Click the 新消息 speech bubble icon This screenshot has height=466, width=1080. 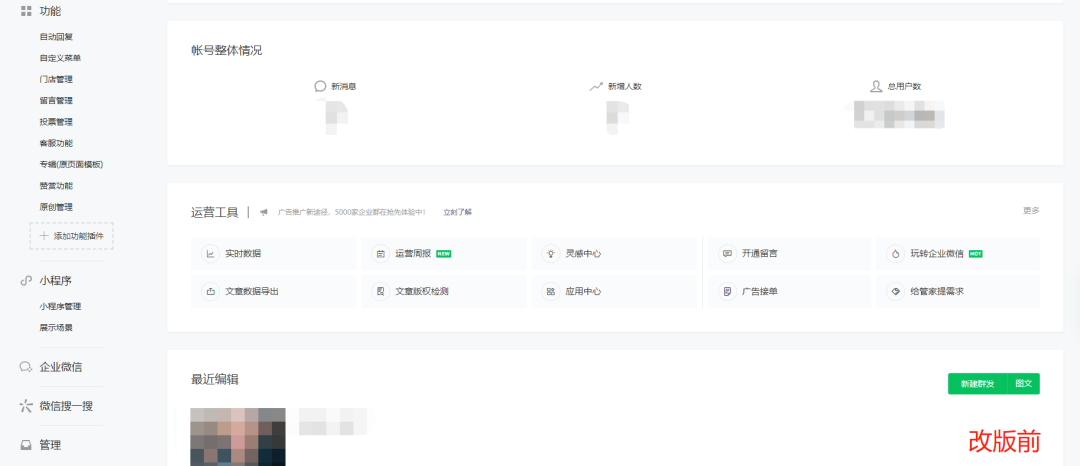pos(320,87)
